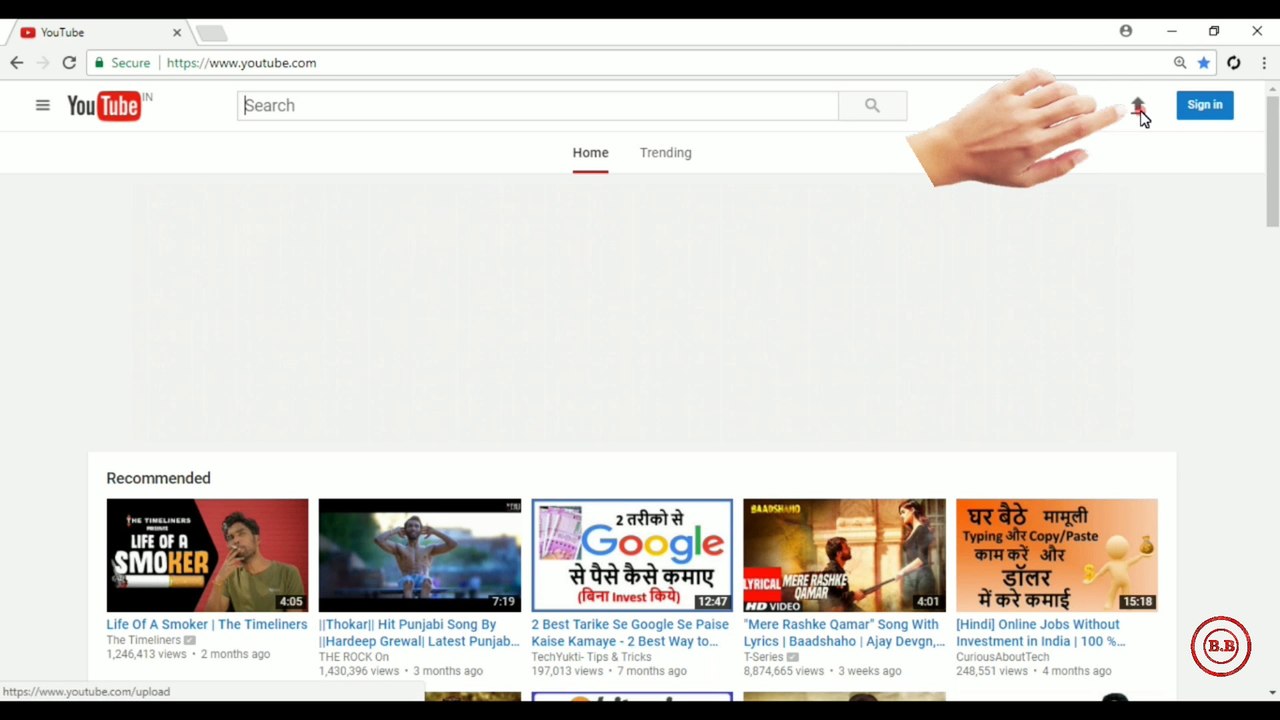Click the address bar URL
Screen dimensions: 1280x720
(x=242, y=63)
